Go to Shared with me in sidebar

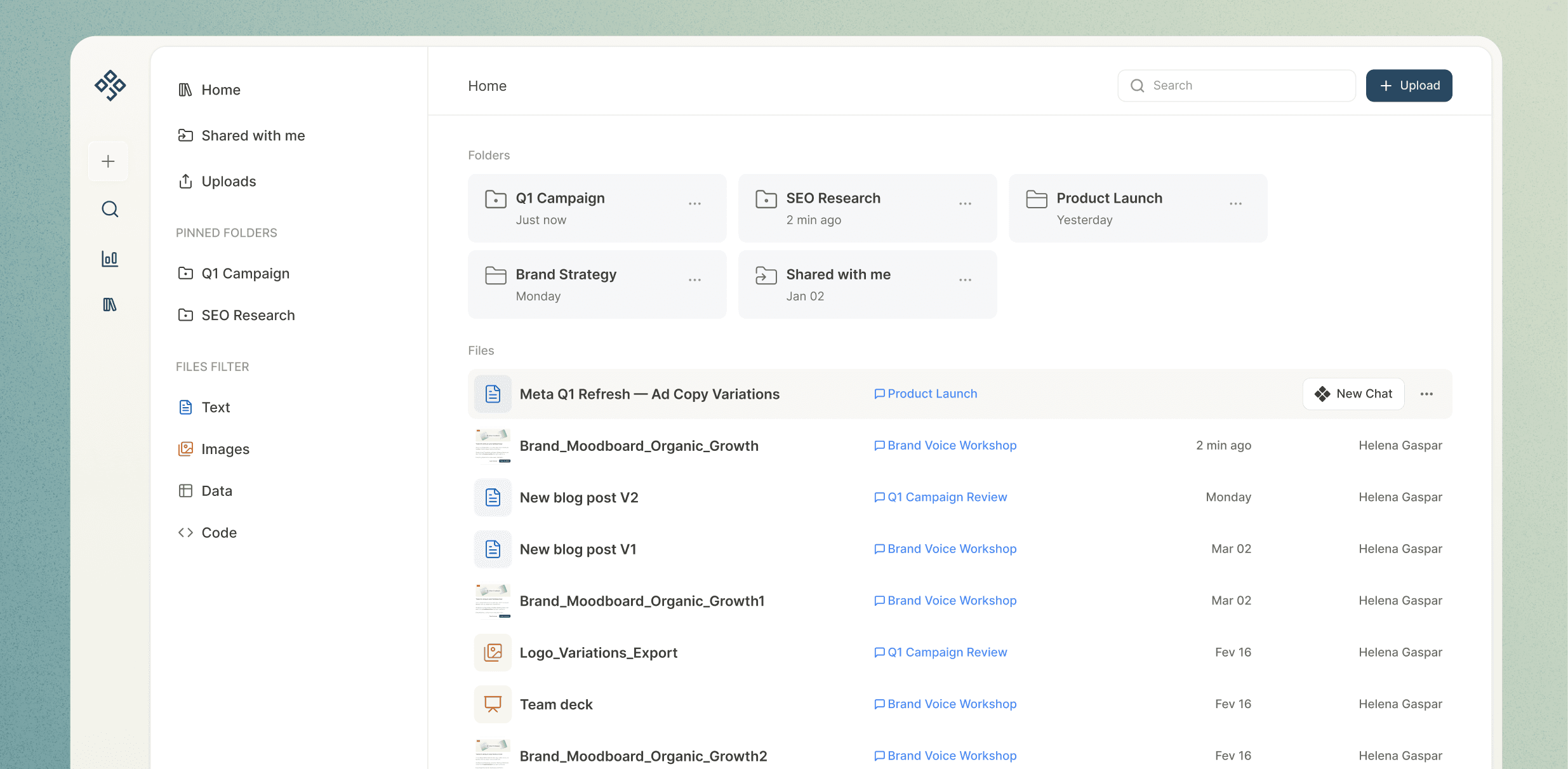(253, 135)
